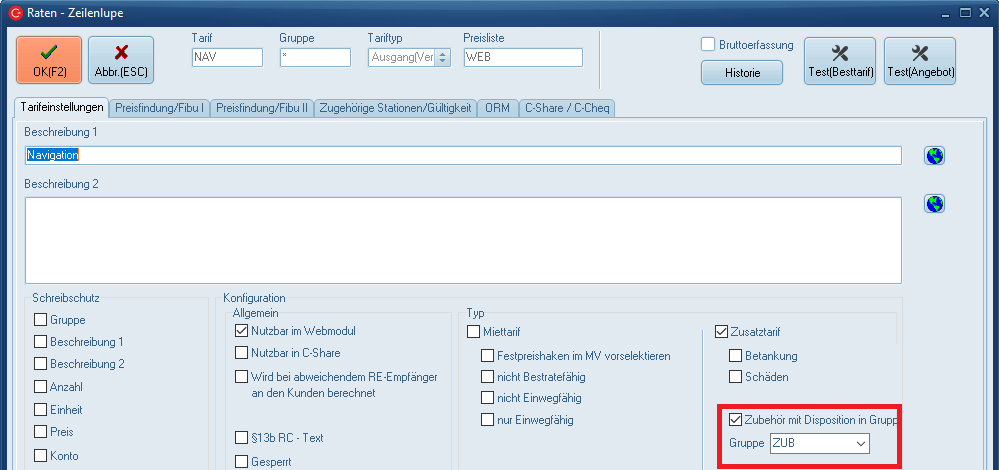Click the globe icon beside Beschreibung 2
This screenshot has height=470, width=999.
pyautogui.click(x=935, y=204)
